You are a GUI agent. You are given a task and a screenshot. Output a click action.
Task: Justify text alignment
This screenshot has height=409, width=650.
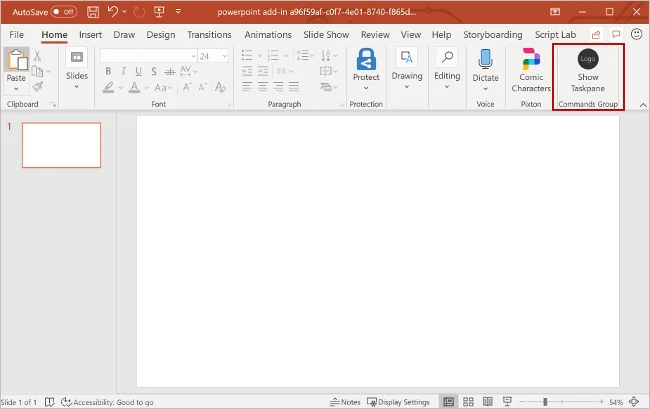point(294,87)
